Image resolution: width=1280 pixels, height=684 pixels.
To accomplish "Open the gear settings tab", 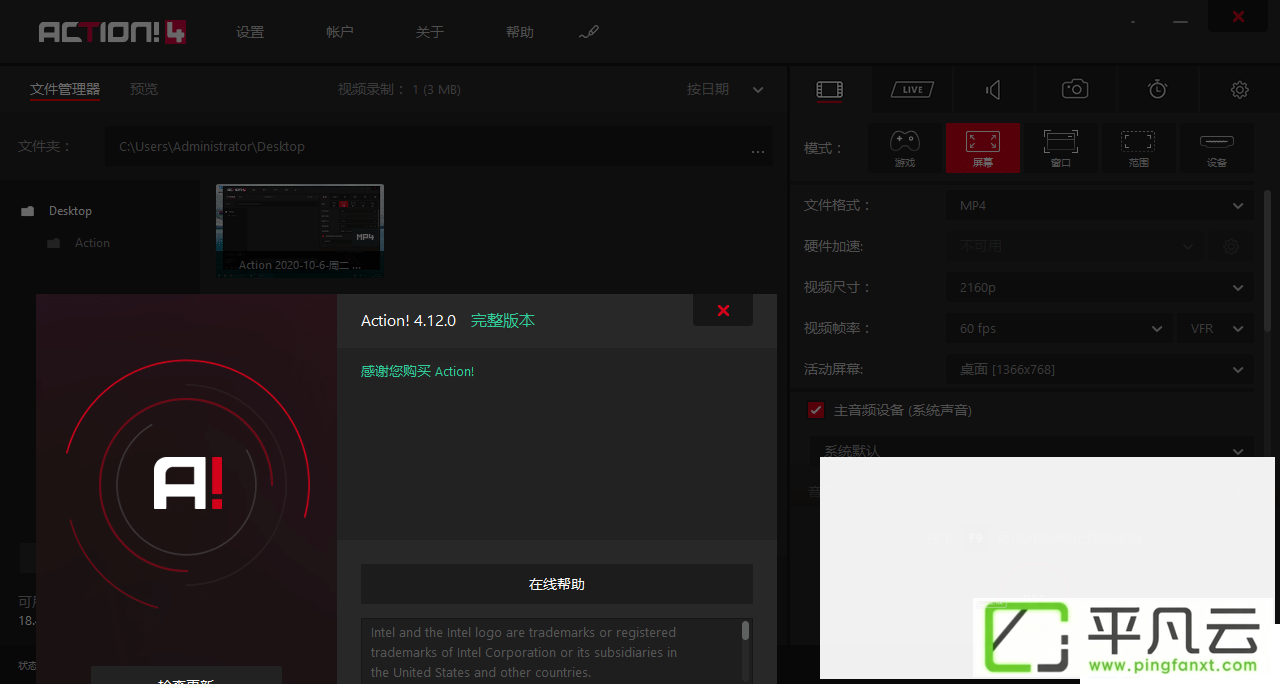I will tap(1240, 90).
